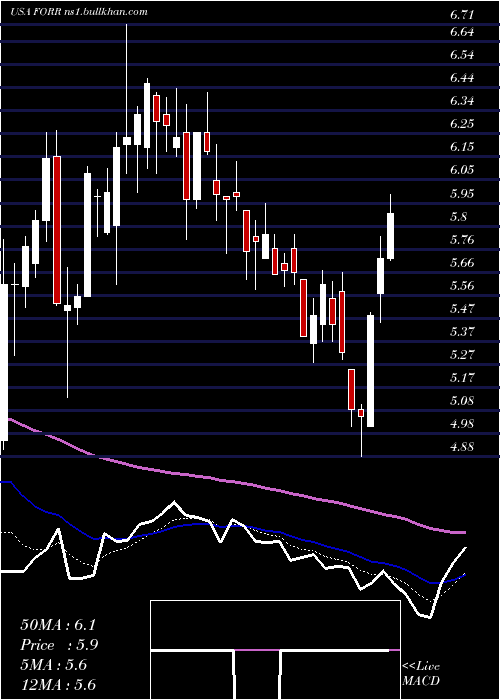Select the 6.64 price axis label
The image size is (500, 700).
tap(462, 32)
